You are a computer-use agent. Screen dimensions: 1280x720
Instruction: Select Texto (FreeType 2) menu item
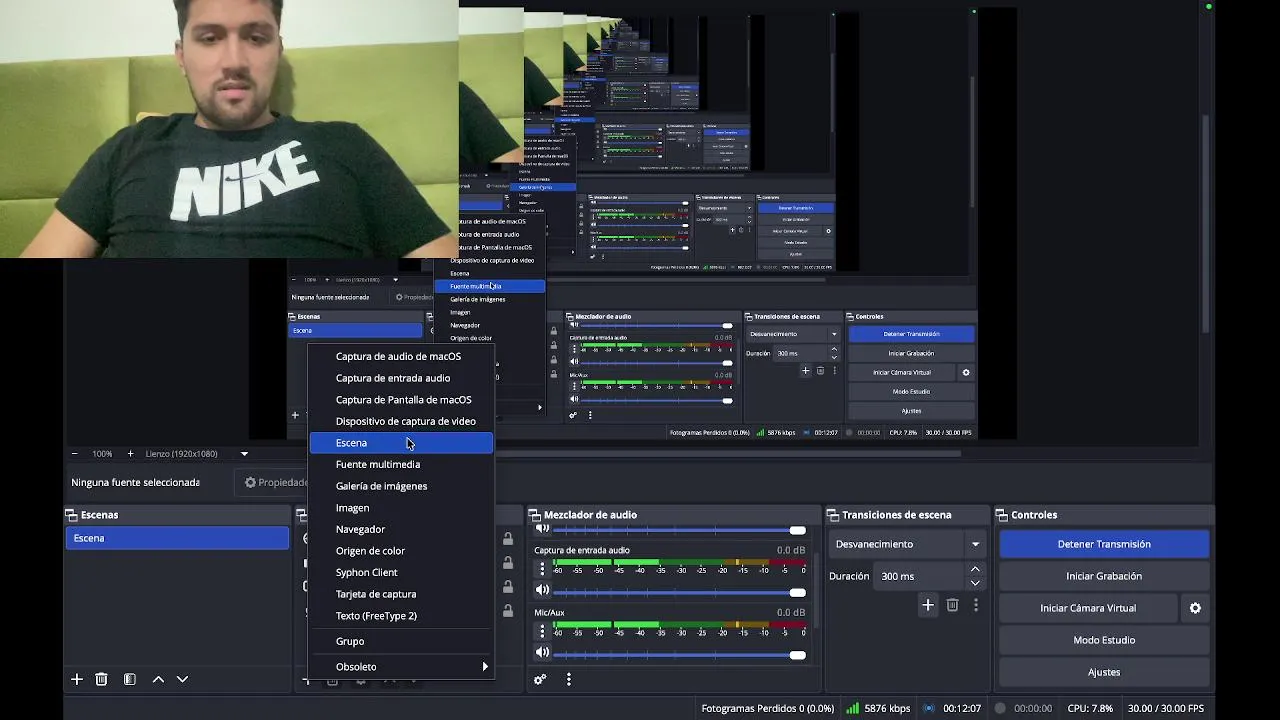401,616
